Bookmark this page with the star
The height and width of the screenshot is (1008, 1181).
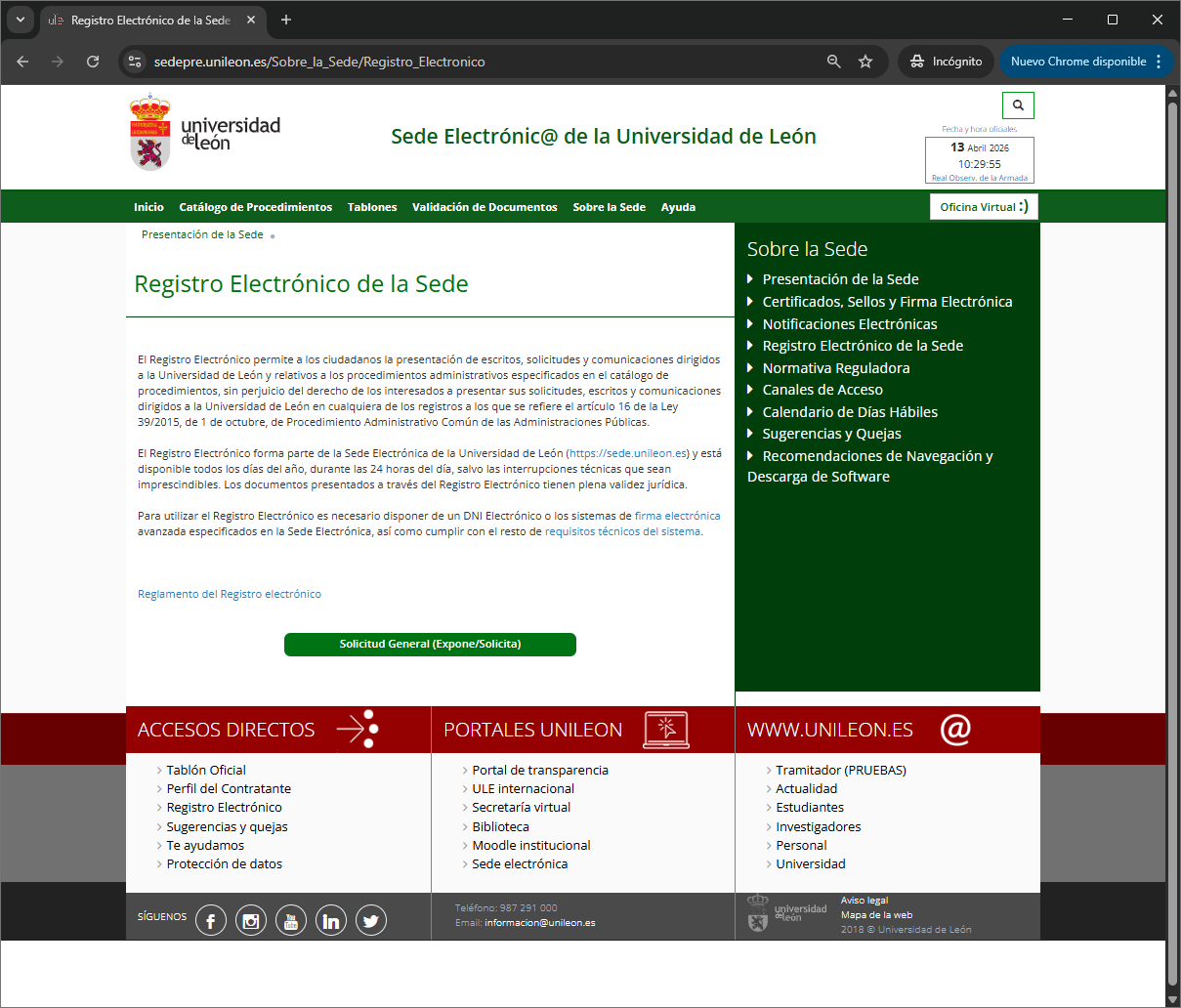tap(865, 62)
